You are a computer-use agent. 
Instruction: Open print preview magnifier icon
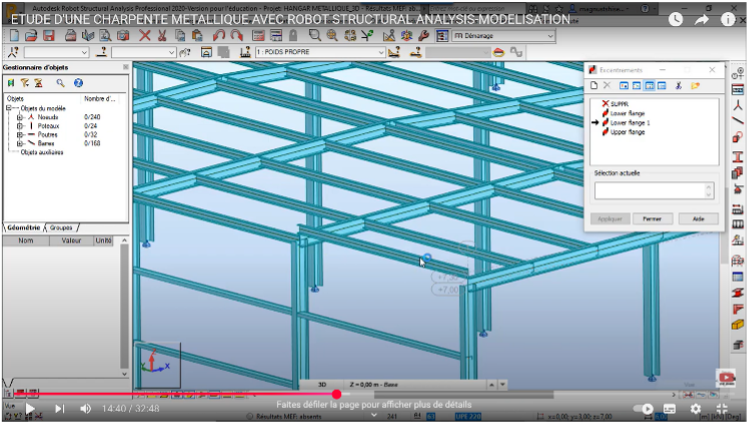(x=105, y=35)
